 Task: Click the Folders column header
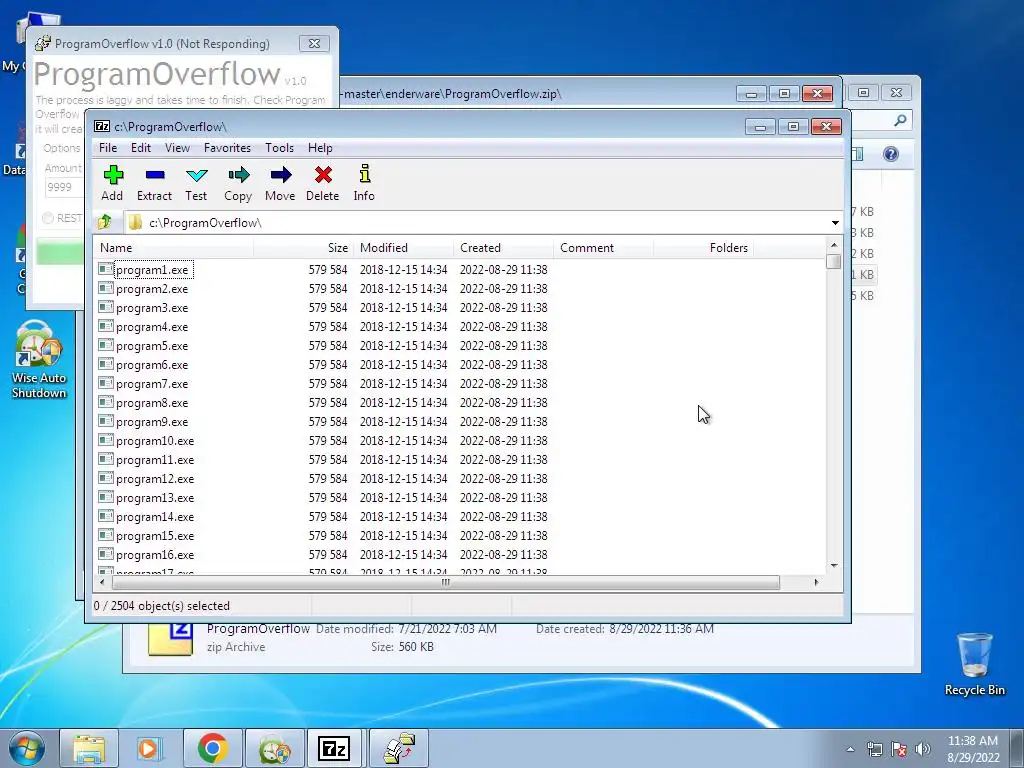pos(703,248)
